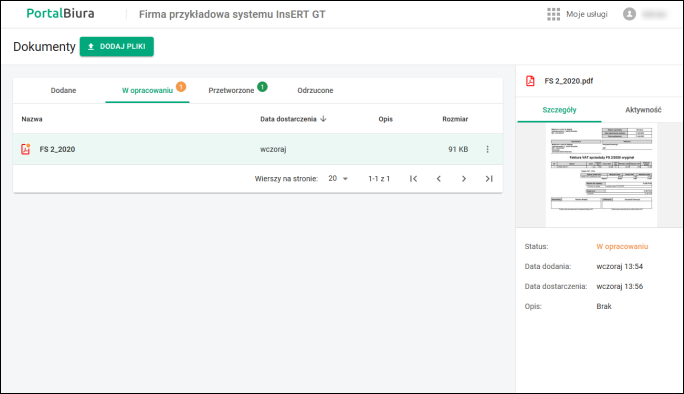Sort the list by Nazwa column header
The image size is (684, 394).
[32, 119]
